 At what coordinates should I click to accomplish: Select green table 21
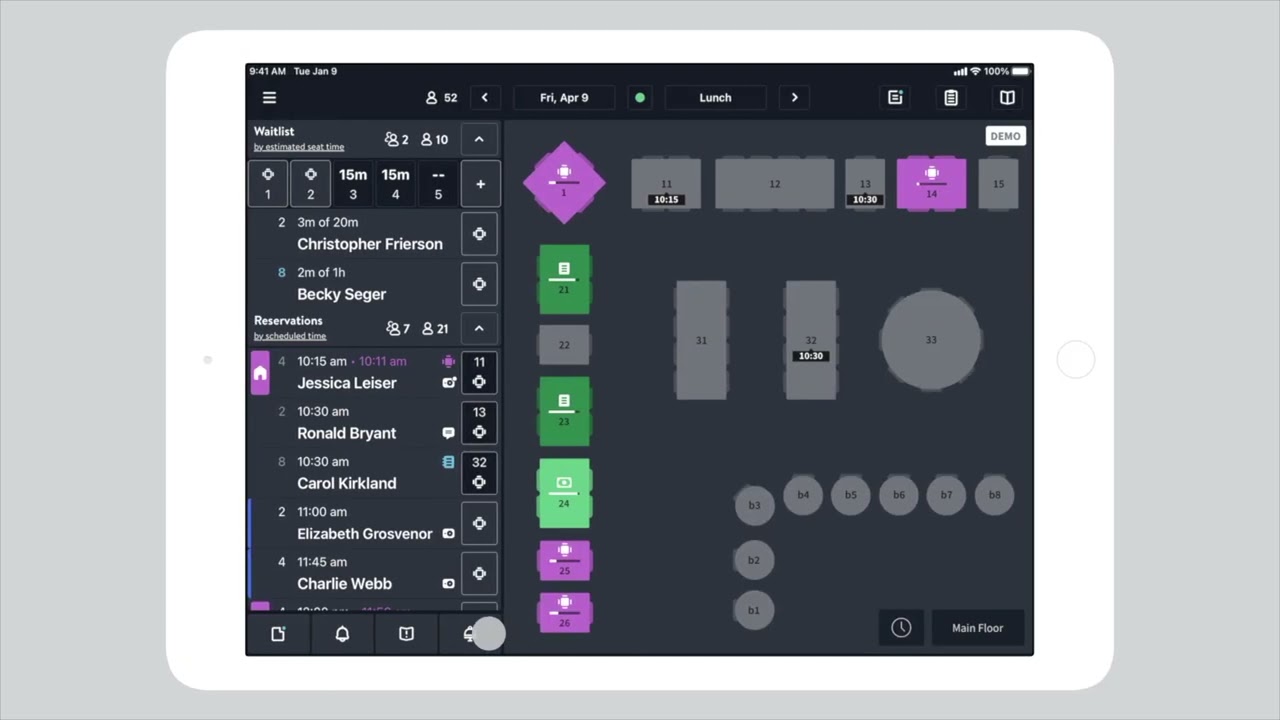pyautogui.click(x=564, y=280)
